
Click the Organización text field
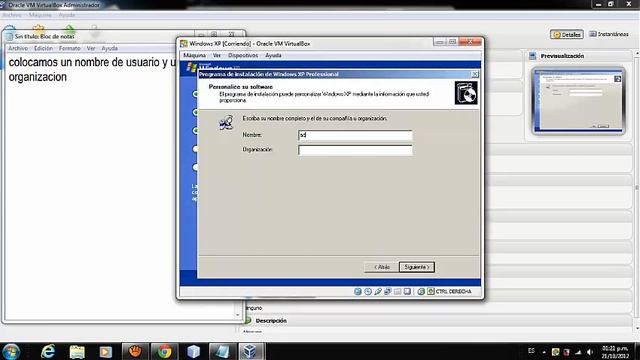click(x=355, y=150)
